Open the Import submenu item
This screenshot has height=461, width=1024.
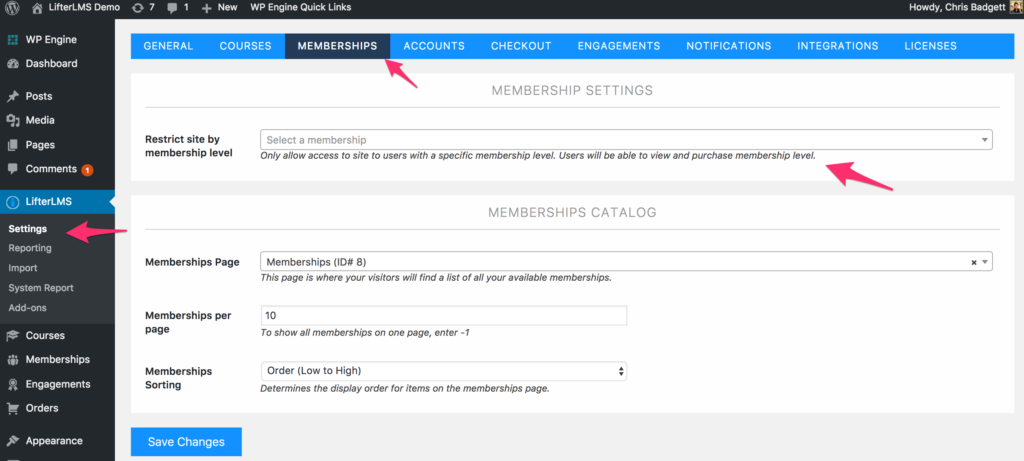pos(23,268)
